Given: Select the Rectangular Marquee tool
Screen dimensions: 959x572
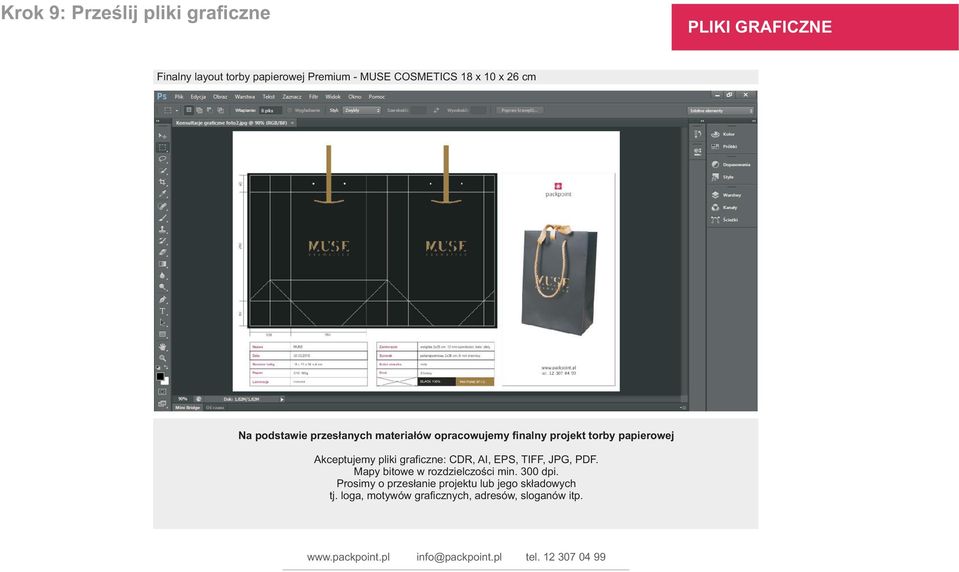Looking at the screenshot, I should click(x=162, y=147).
